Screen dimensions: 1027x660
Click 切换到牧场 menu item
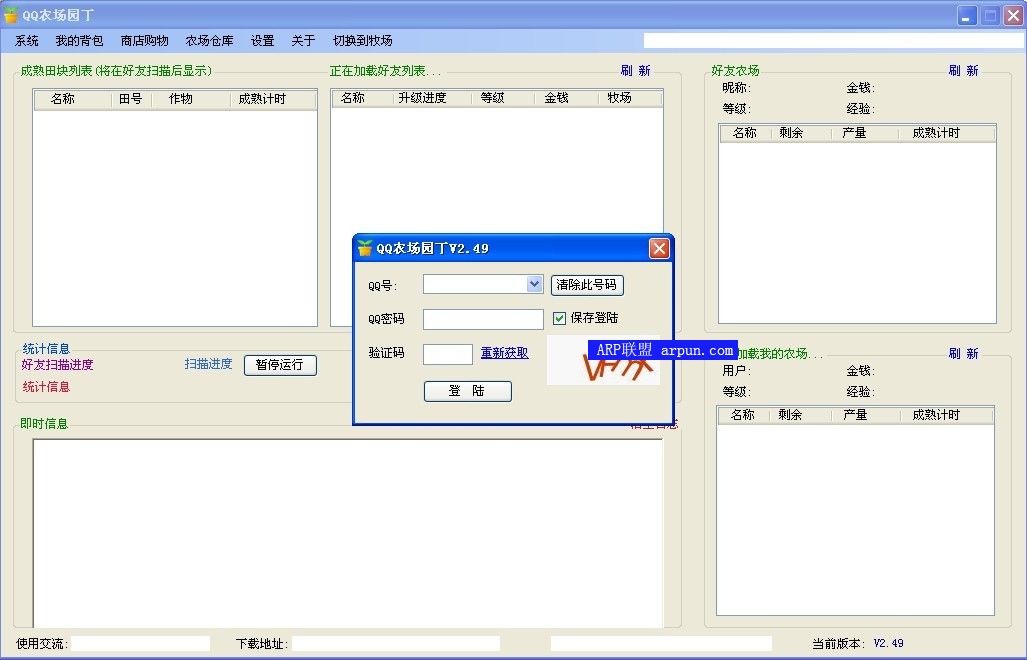pyautogui.click(x=362, y=41)
